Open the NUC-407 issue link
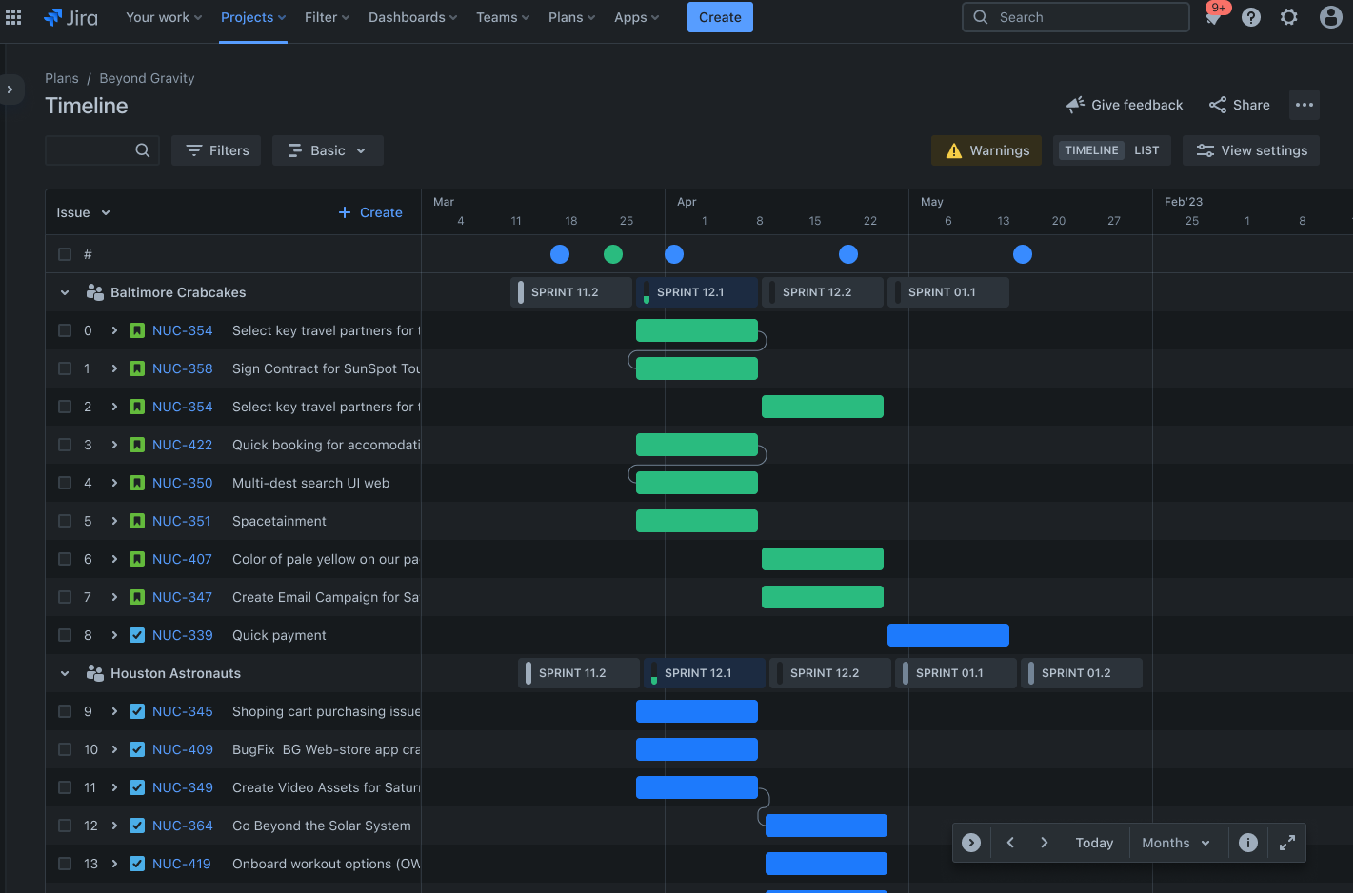 (183, 559)
